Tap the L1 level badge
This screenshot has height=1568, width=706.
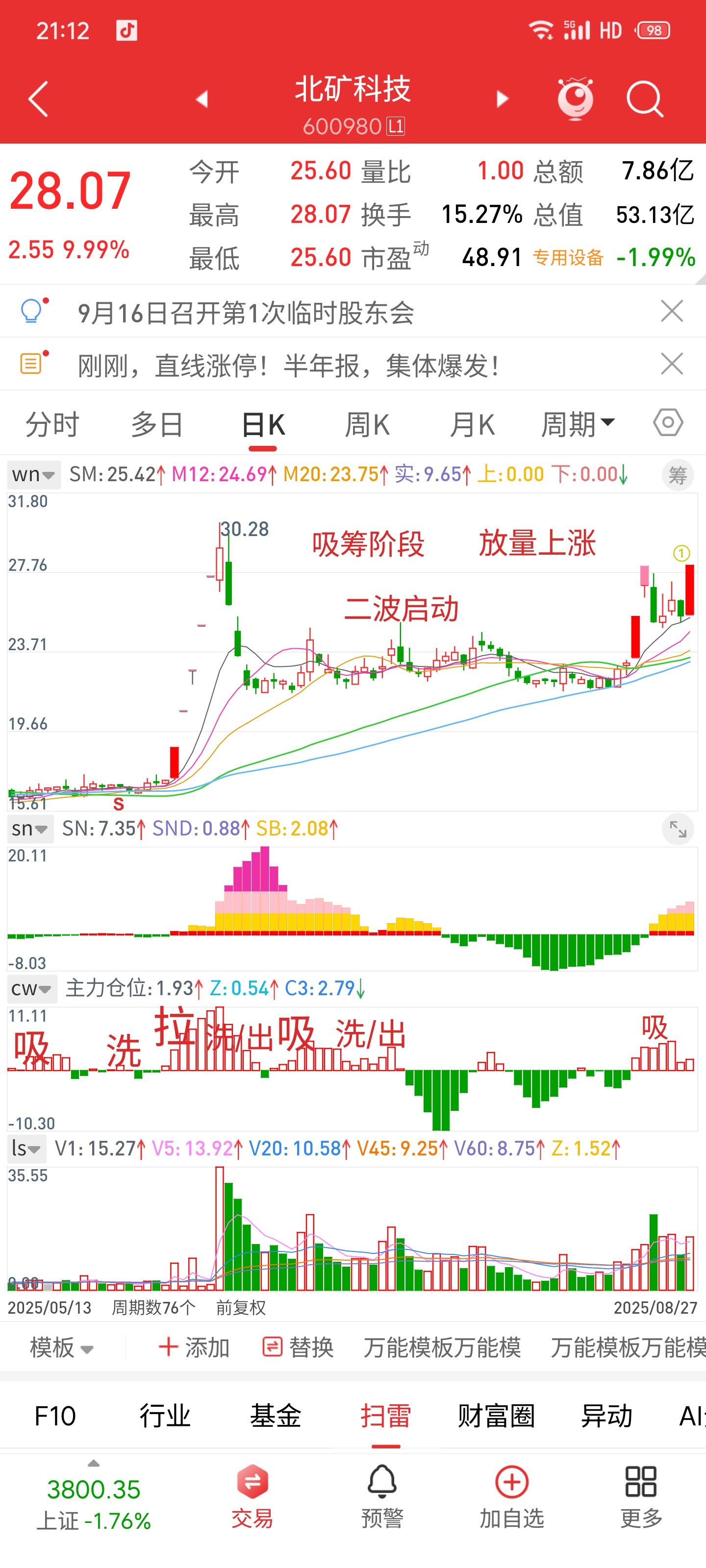coord(396,126)
